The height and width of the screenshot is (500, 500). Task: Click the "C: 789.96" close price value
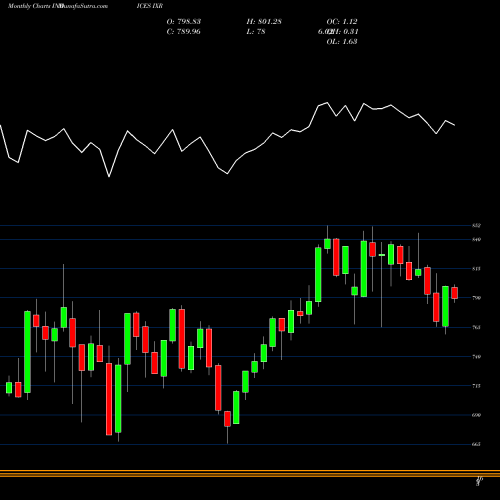click(183, 32)
